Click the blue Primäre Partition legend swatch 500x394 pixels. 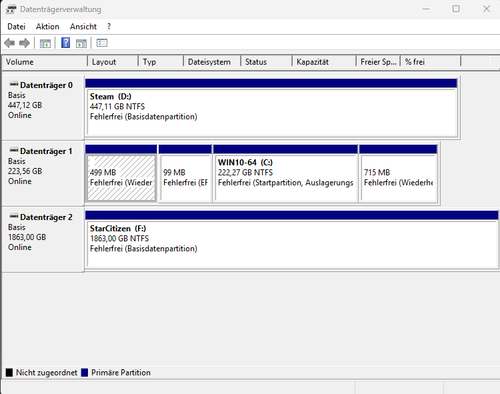point(85,373)
